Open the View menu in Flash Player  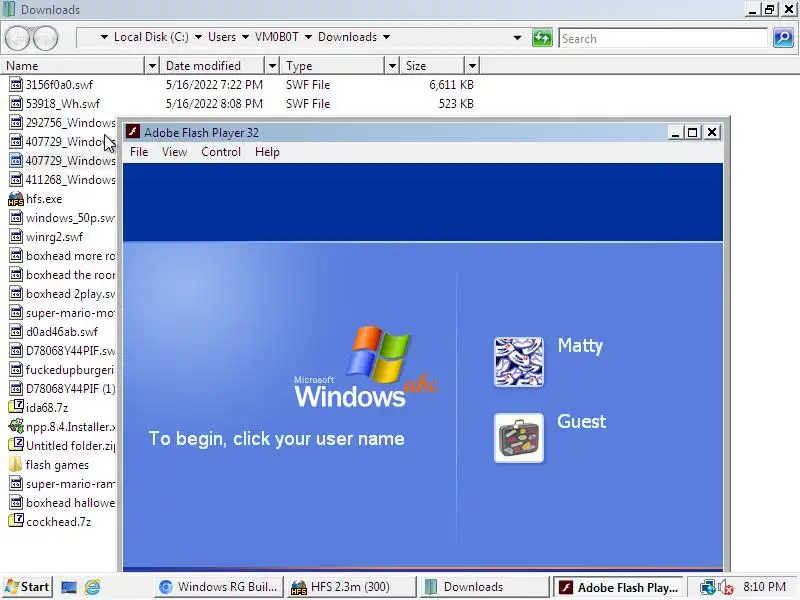(174, 152)
